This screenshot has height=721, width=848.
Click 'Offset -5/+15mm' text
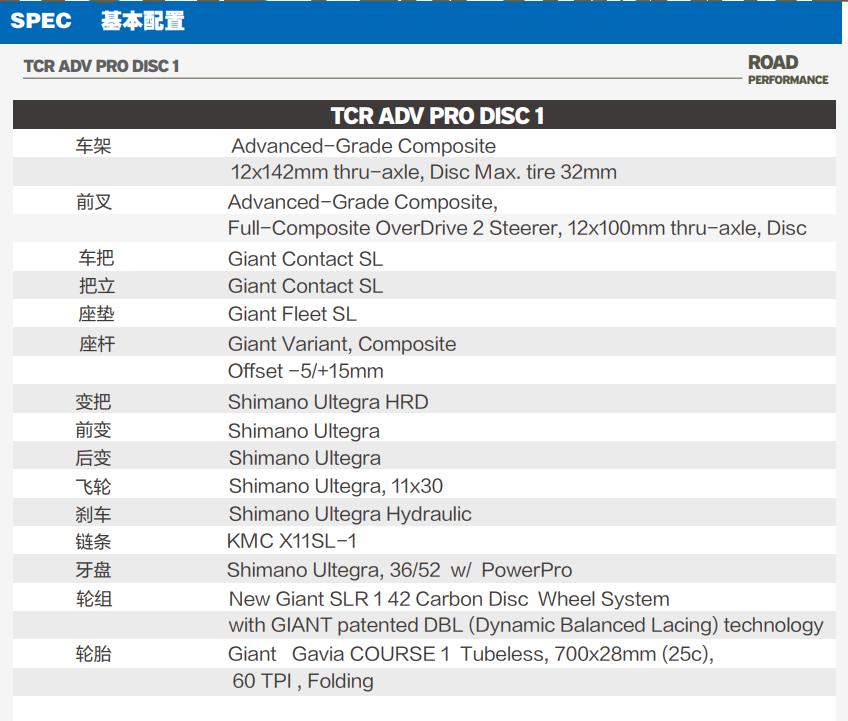pyautogui.click(x=306, y=371)
